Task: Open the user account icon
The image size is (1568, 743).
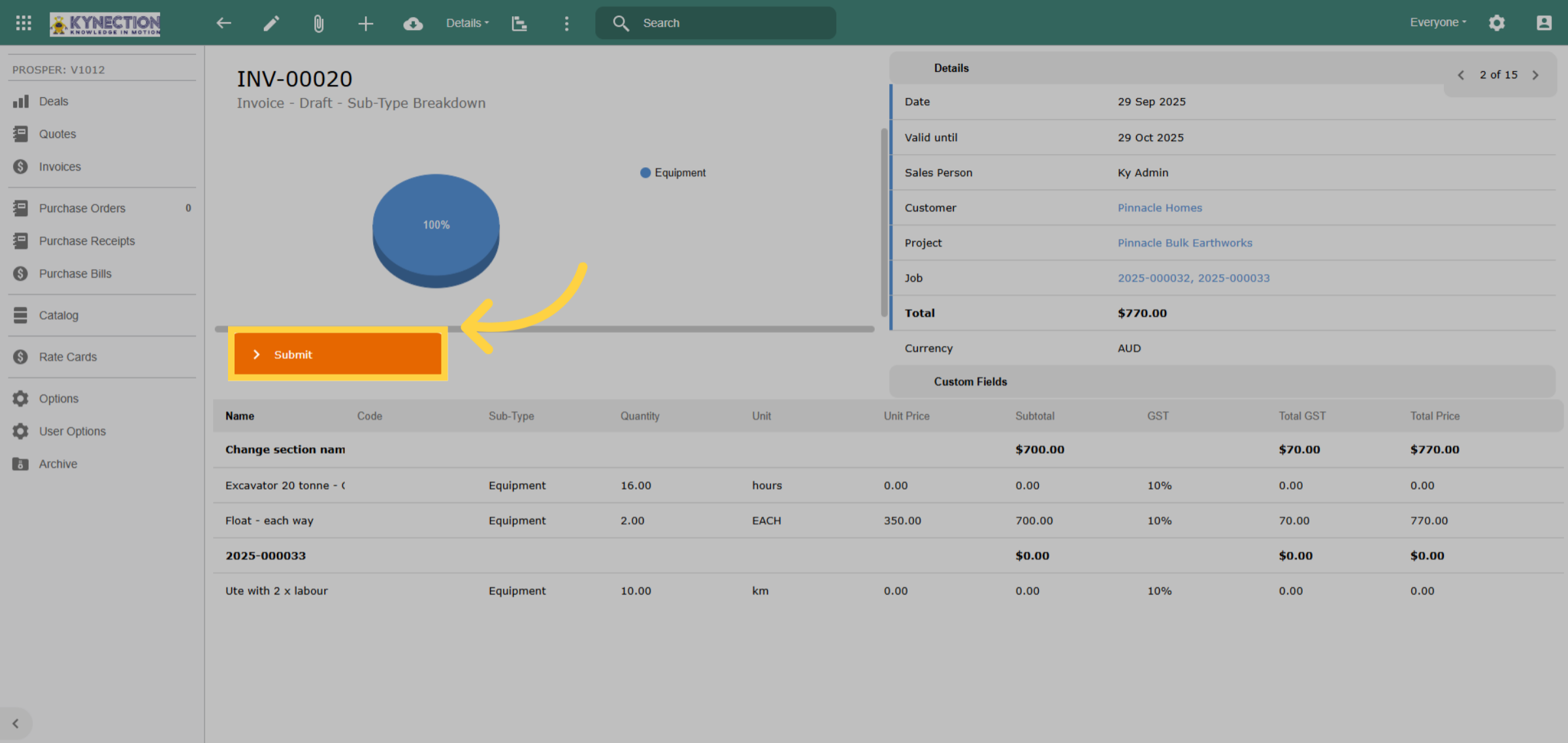Action: click(x=1544, y=23)
